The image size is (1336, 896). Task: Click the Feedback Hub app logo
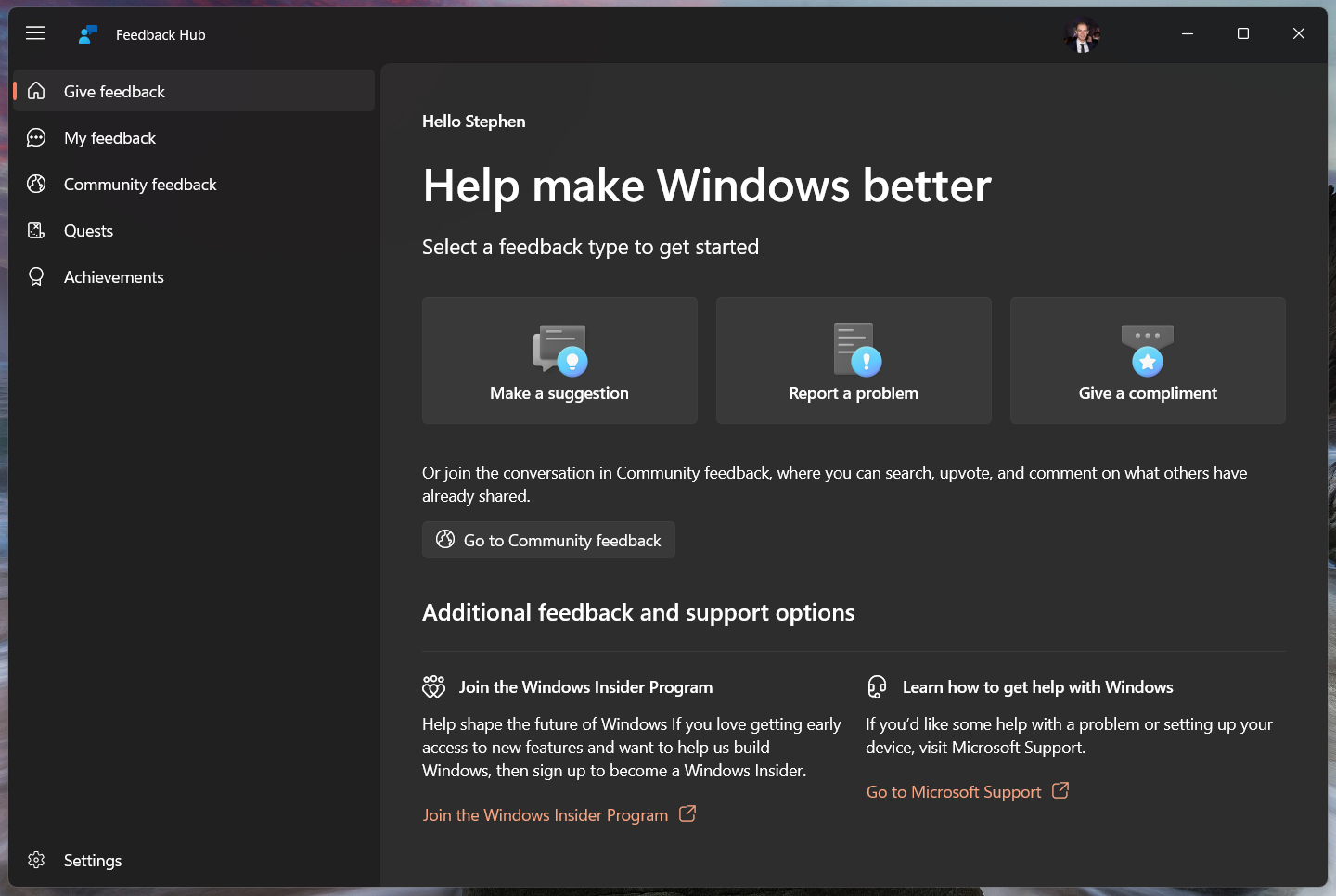88,34
